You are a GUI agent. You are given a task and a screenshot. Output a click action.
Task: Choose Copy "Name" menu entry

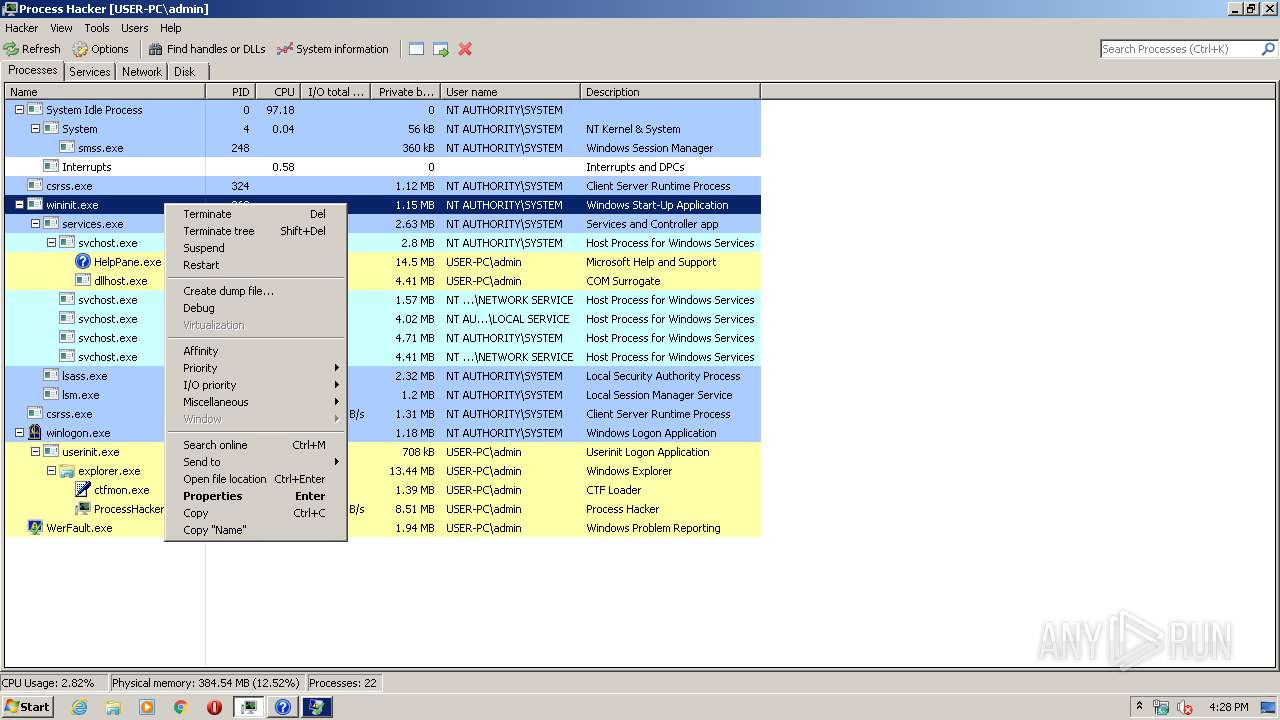[256, 530]
